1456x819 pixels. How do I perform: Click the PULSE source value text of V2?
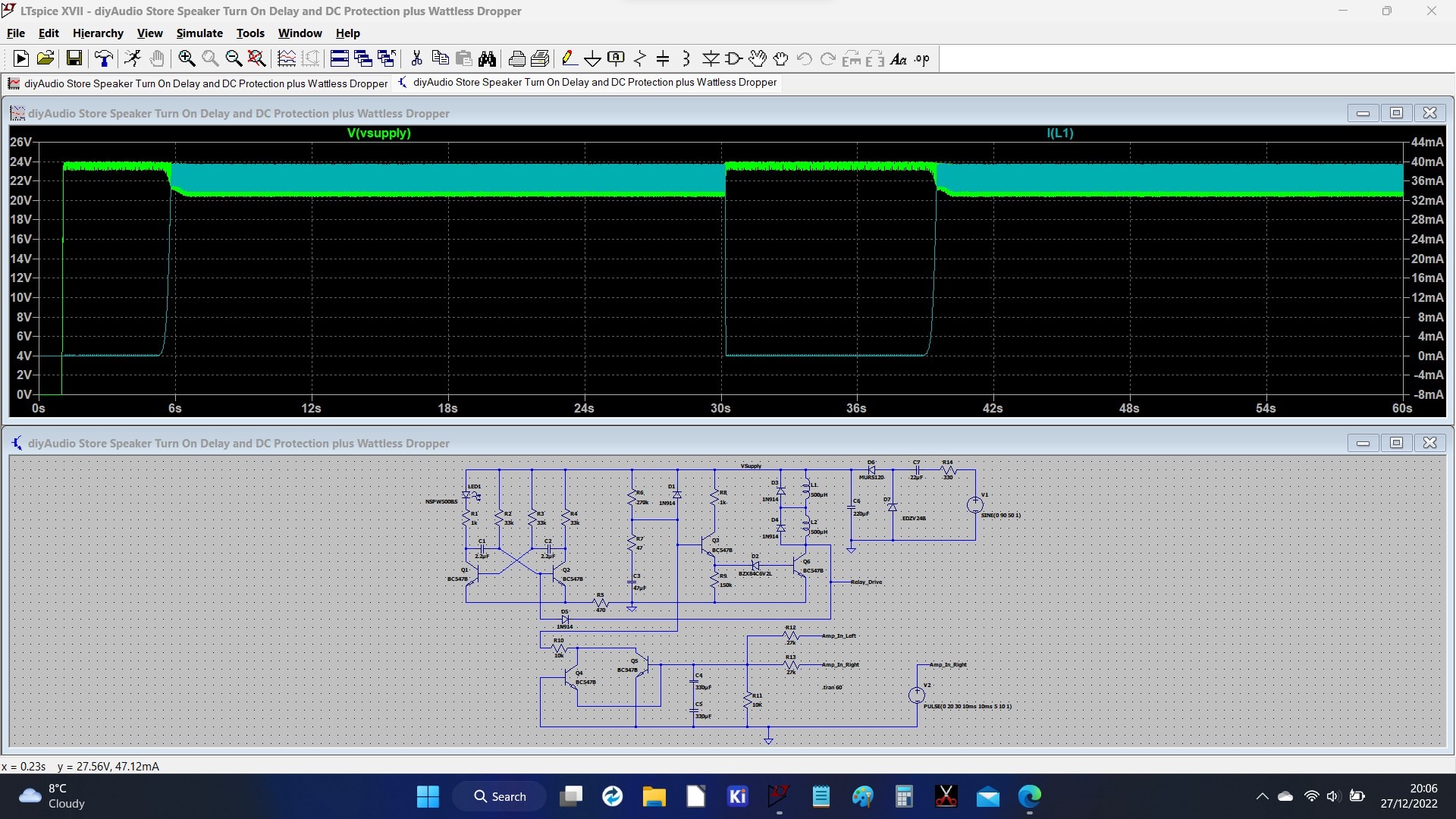pyautogui.click(x=968, y=706)
